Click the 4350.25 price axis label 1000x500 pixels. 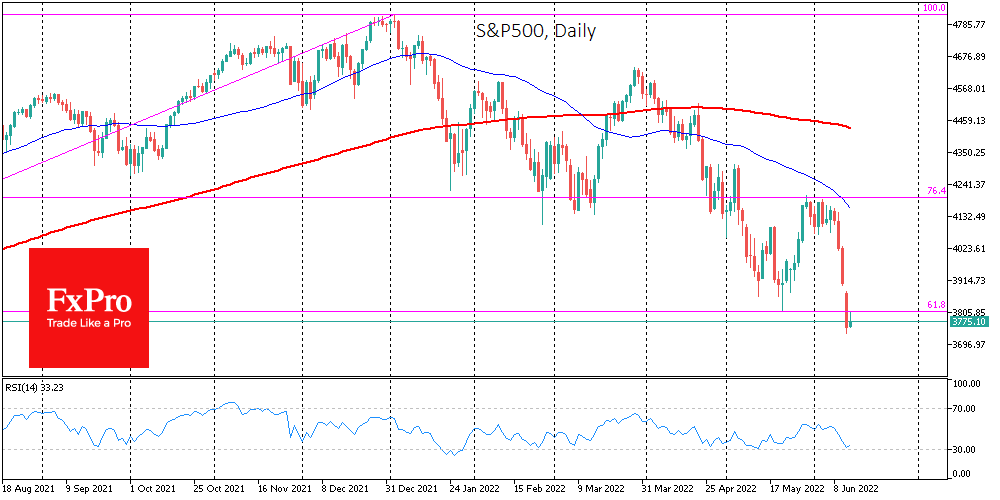(969, 152)
